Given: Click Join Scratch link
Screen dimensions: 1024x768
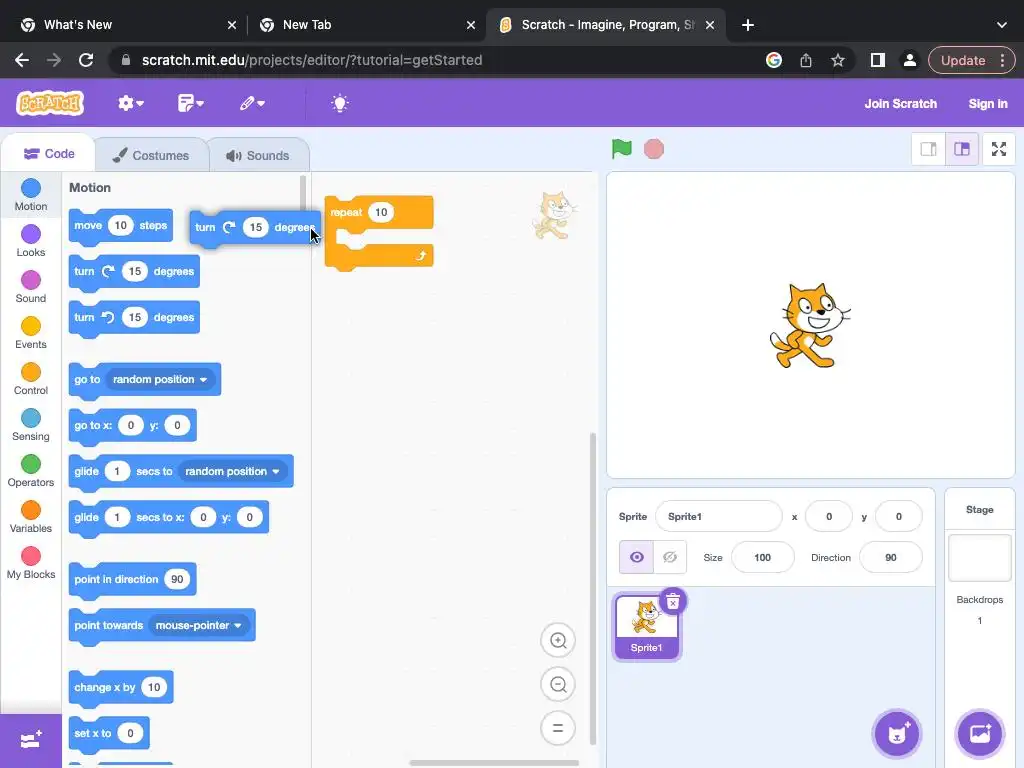Looking at the screenshot, I should coord(901,104).
